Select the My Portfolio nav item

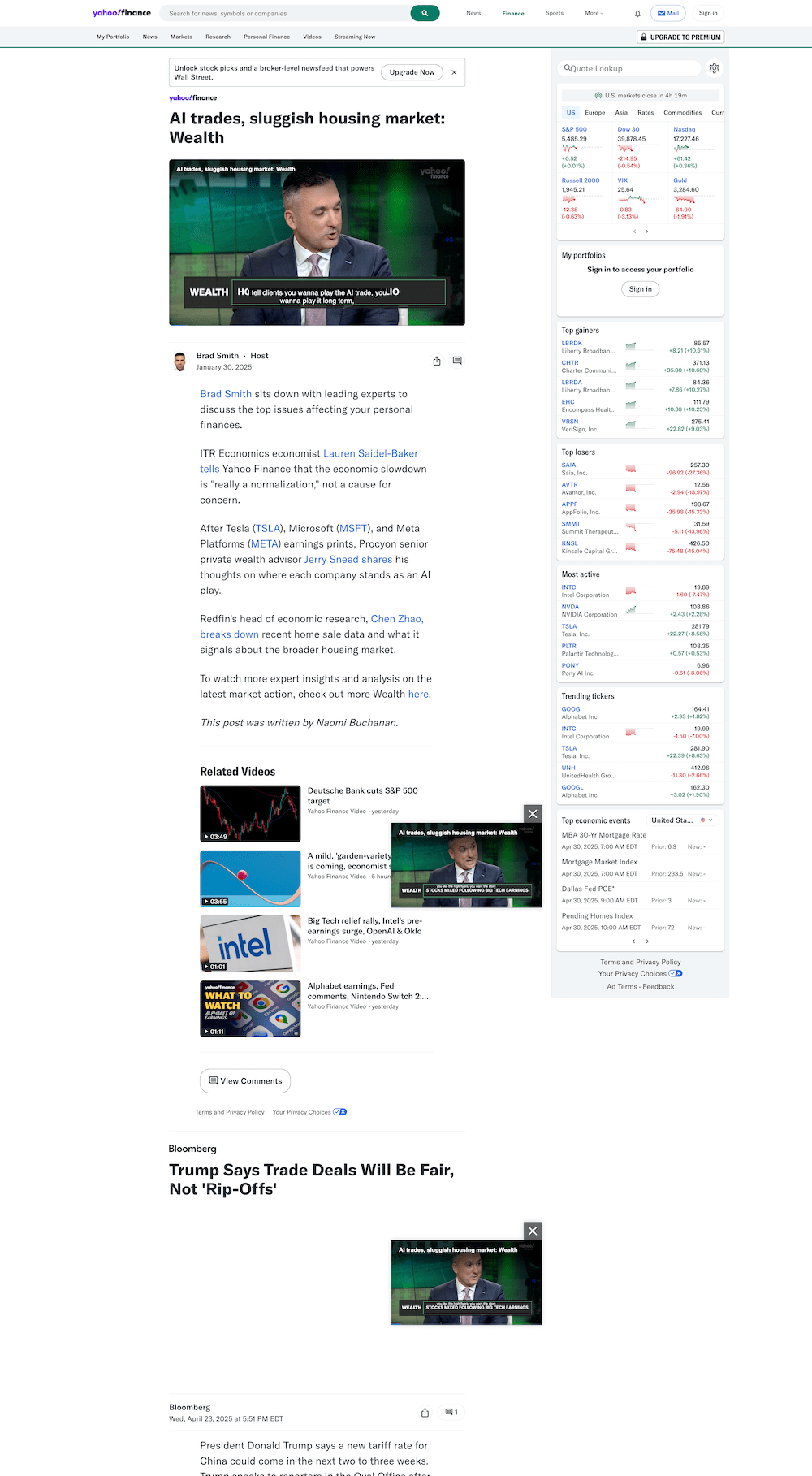click(113, 37)
